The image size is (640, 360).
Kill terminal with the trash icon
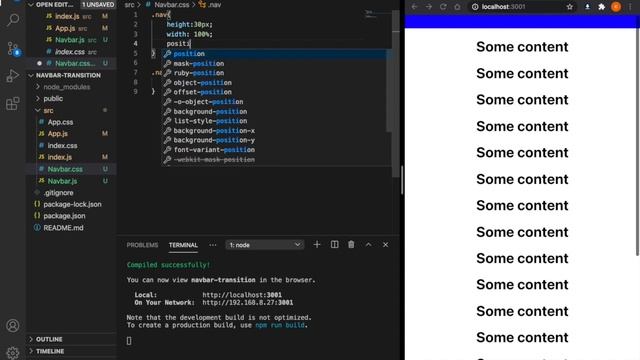[351, 244]
